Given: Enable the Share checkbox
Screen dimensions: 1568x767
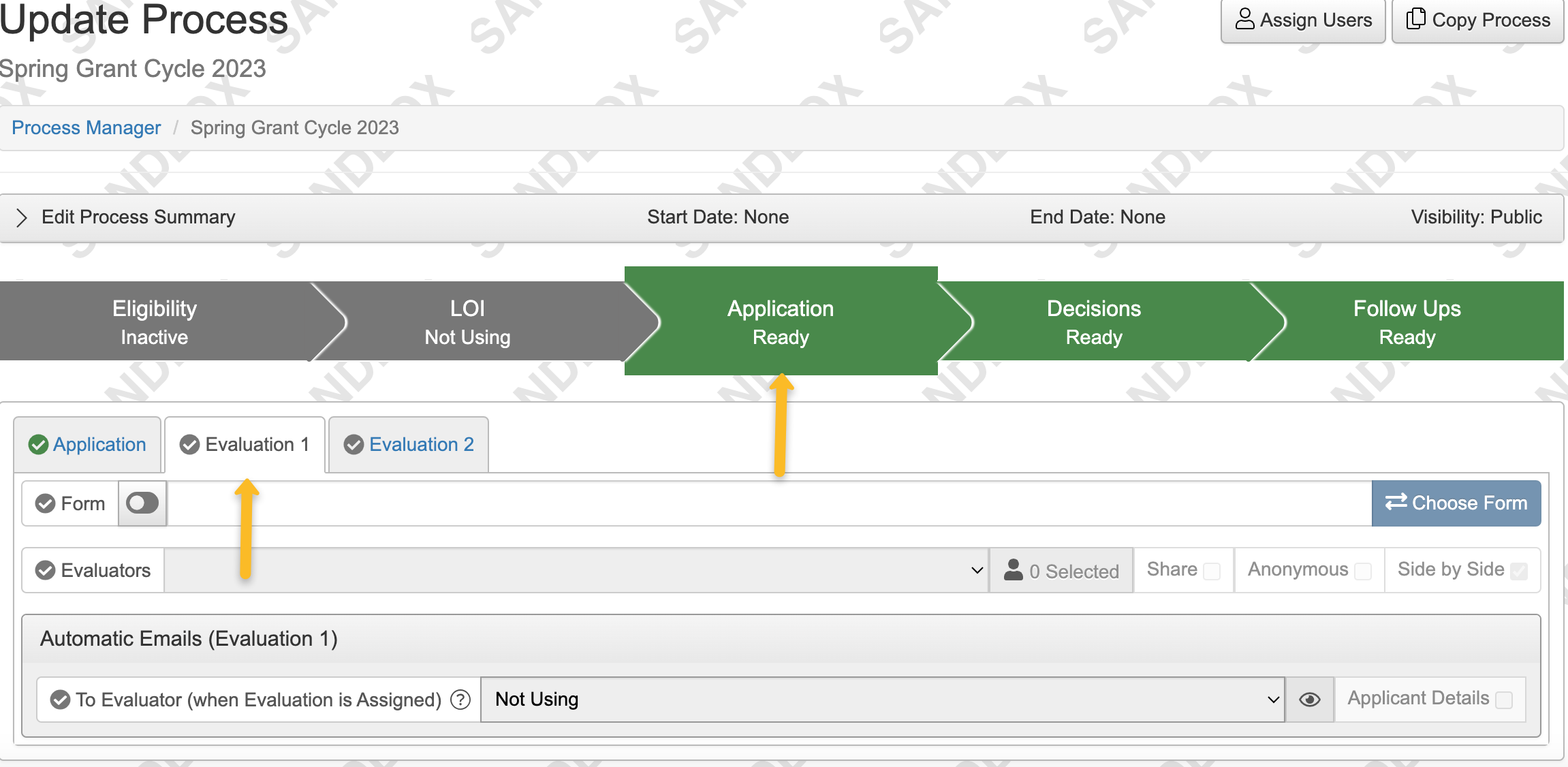Looking at the screenshot, I should [1212, 571].
